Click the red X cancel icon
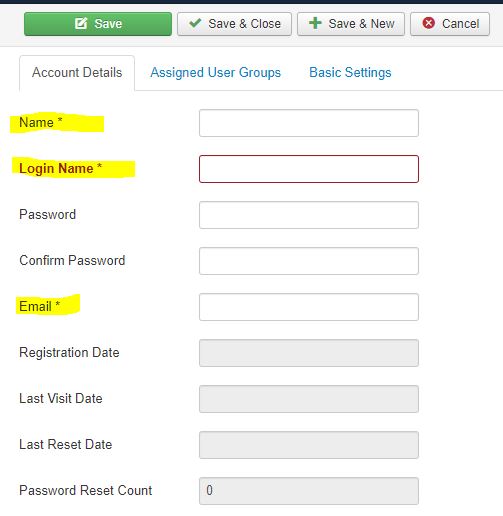This screenshot has width=503, height=516. click(x=429, y=23)
